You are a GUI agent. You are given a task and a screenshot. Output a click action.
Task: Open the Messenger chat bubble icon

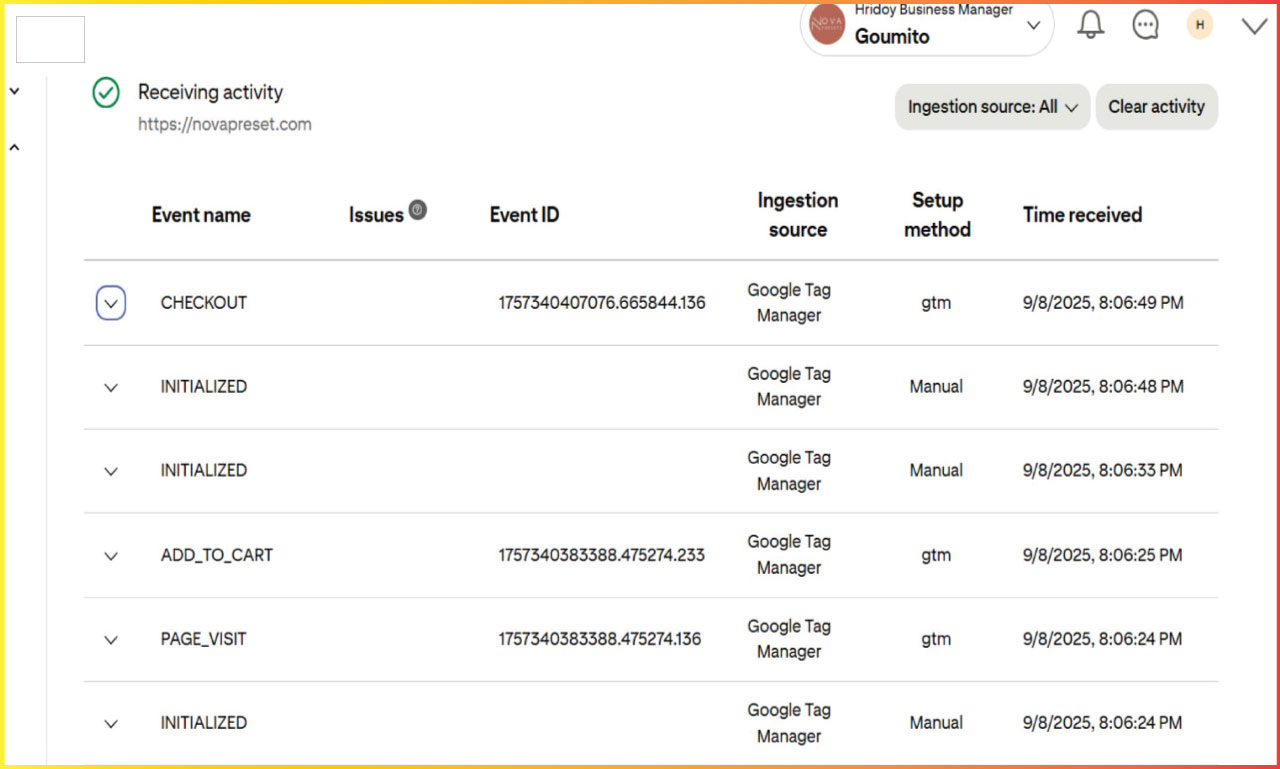pos(1145,25)
